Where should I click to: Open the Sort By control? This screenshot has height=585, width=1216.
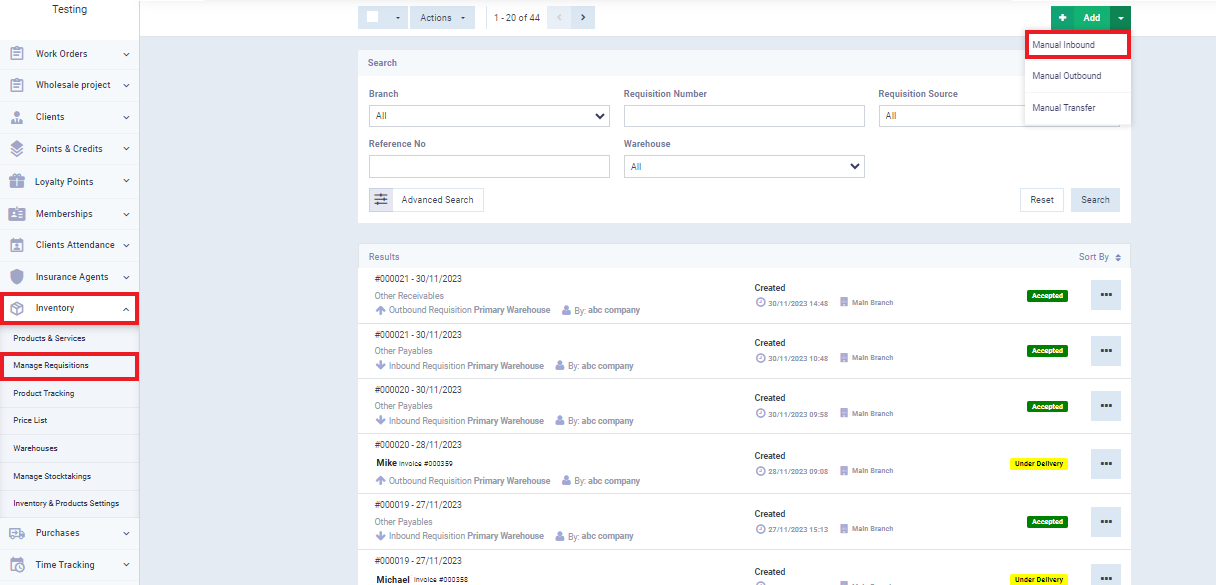coord(1099,257)
